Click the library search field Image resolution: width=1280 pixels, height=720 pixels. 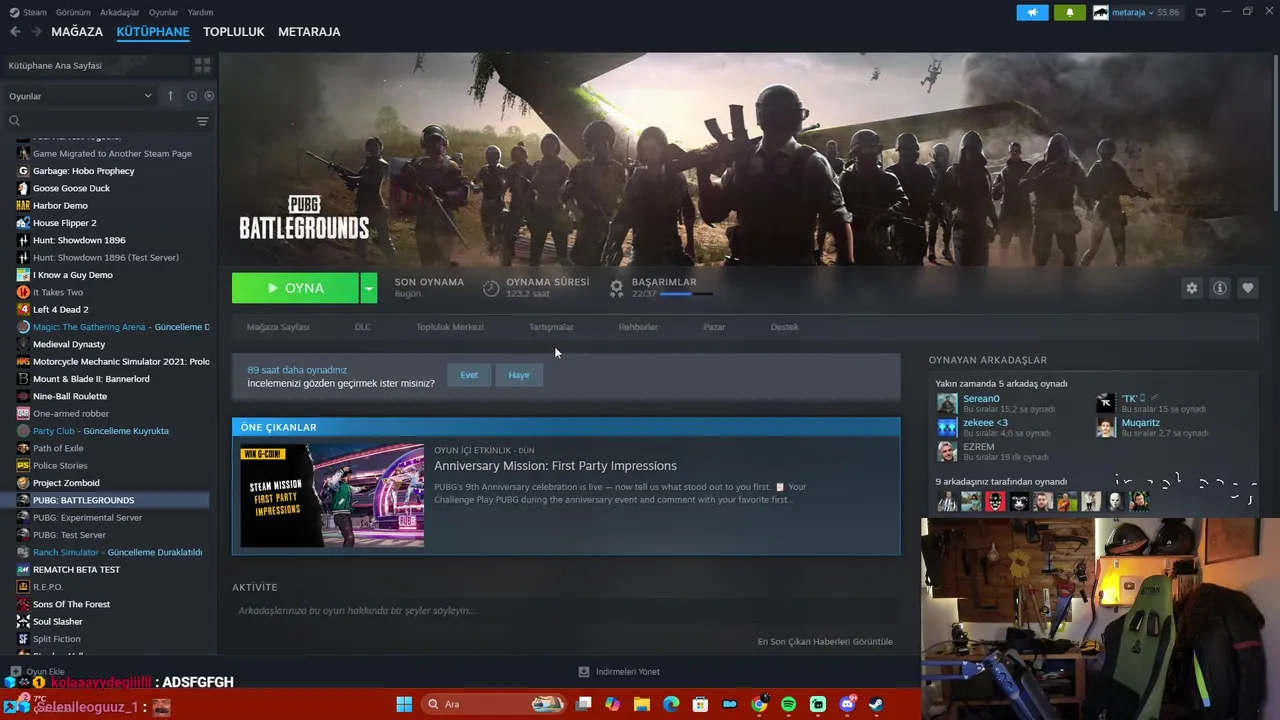[x=100, y=121]
